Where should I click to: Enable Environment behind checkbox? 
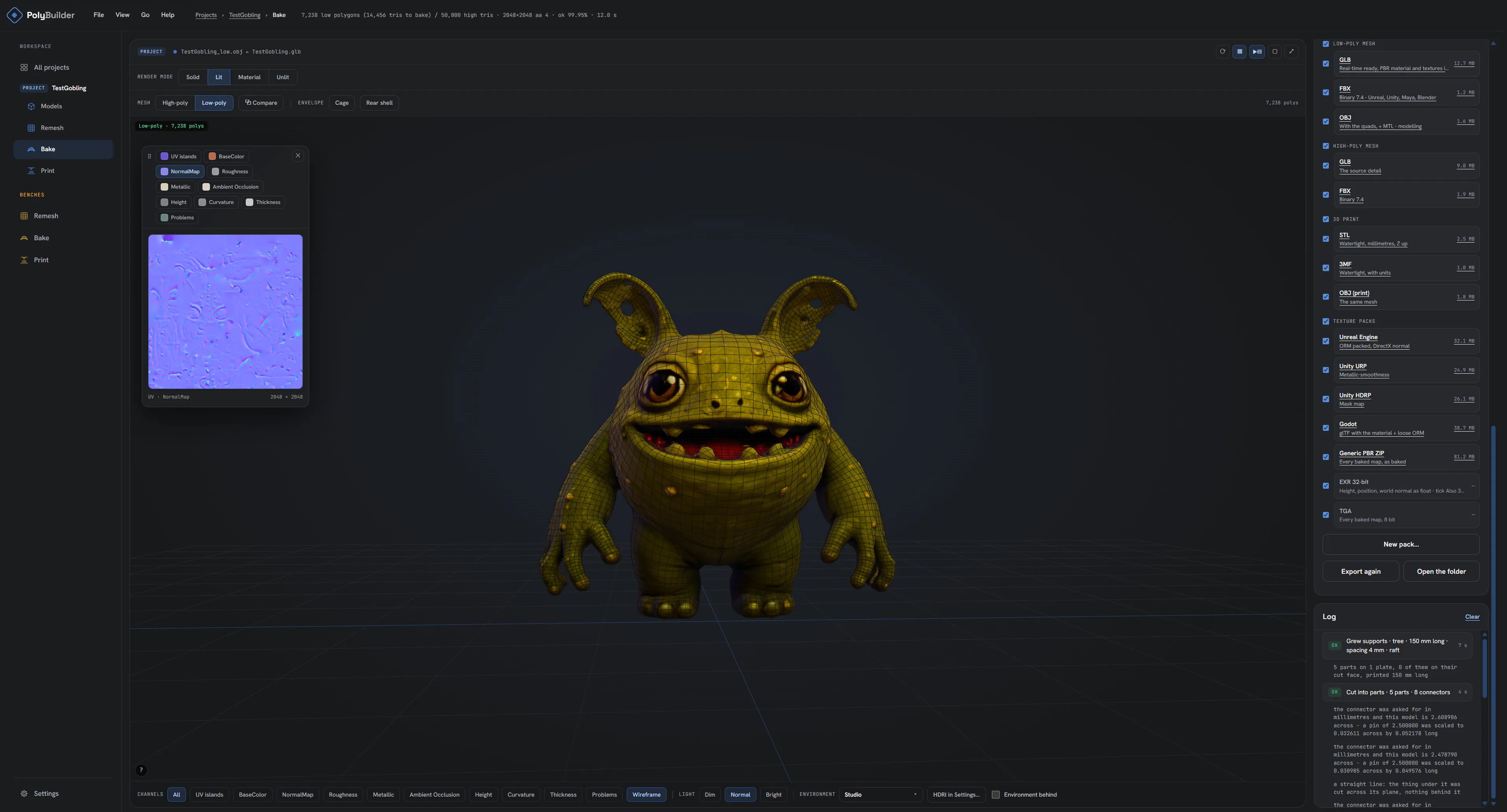(x=996, y=794)
